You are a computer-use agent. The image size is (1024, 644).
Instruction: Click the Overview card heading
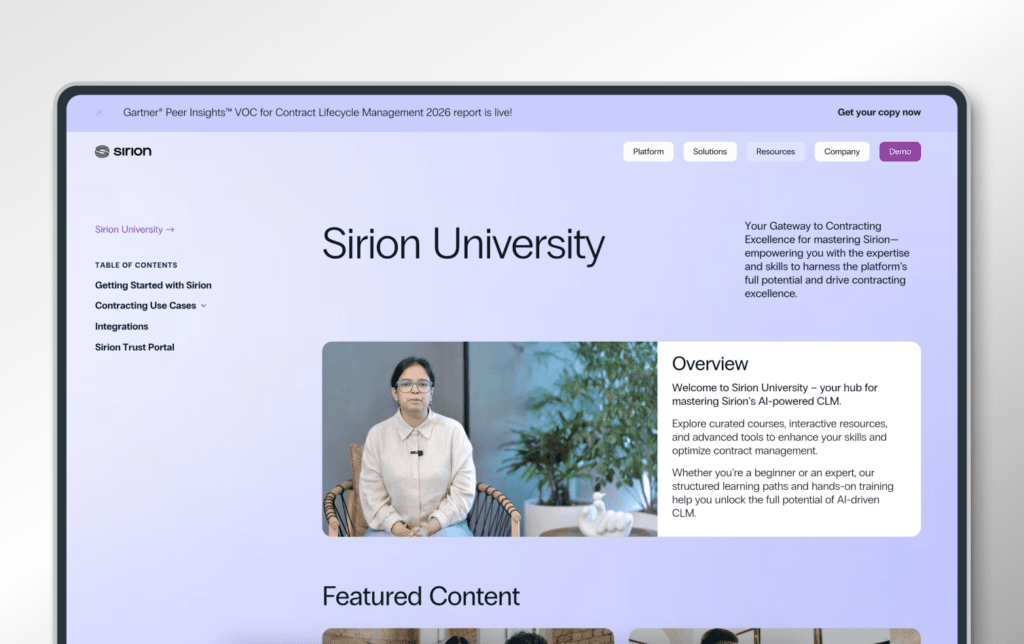pyautogui.click(x=710, y=364)
